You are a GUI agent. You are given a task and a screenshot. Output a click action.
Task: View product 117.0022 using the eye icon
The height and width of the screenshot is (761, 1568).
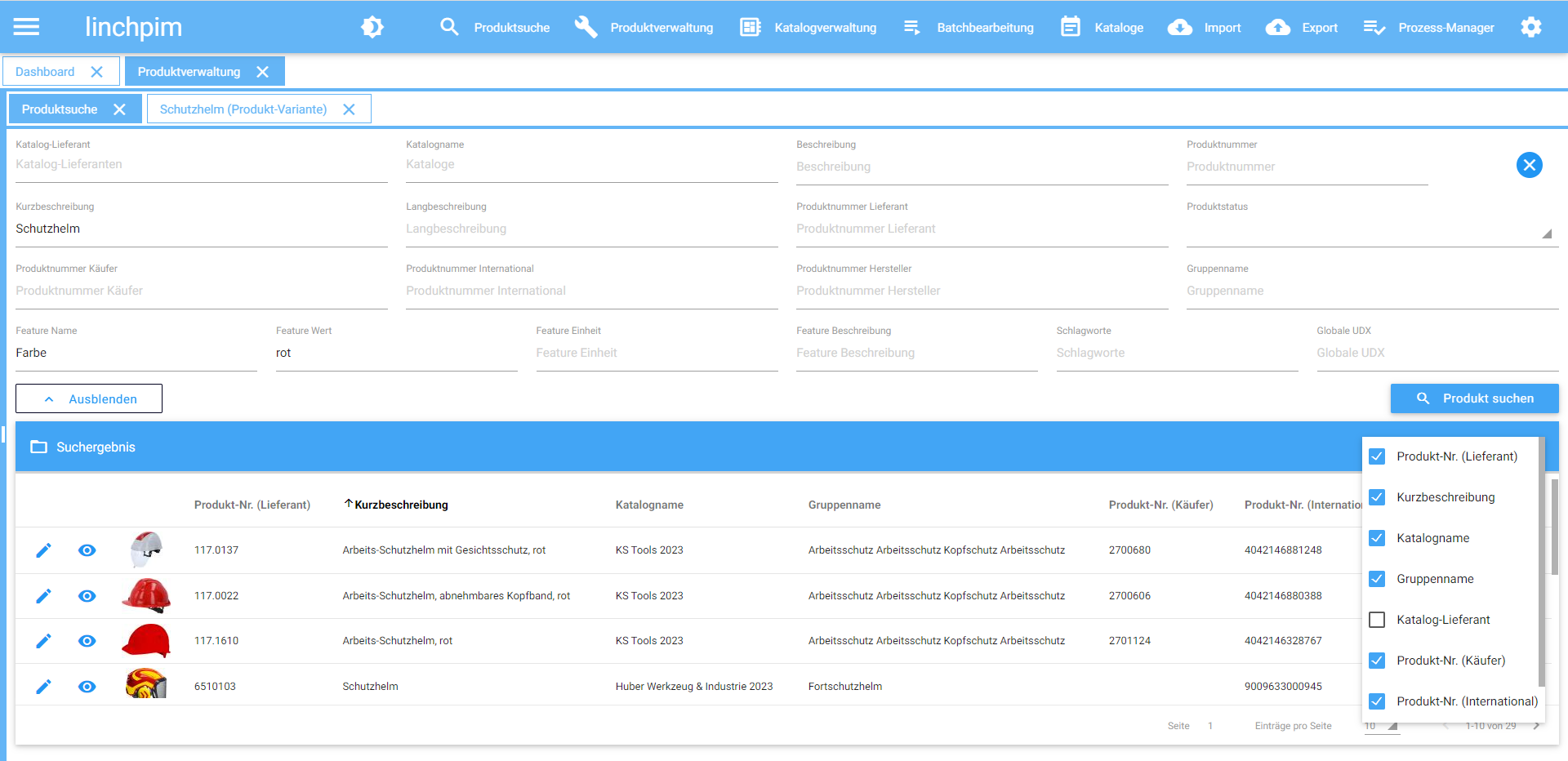(x=87, y=596)
